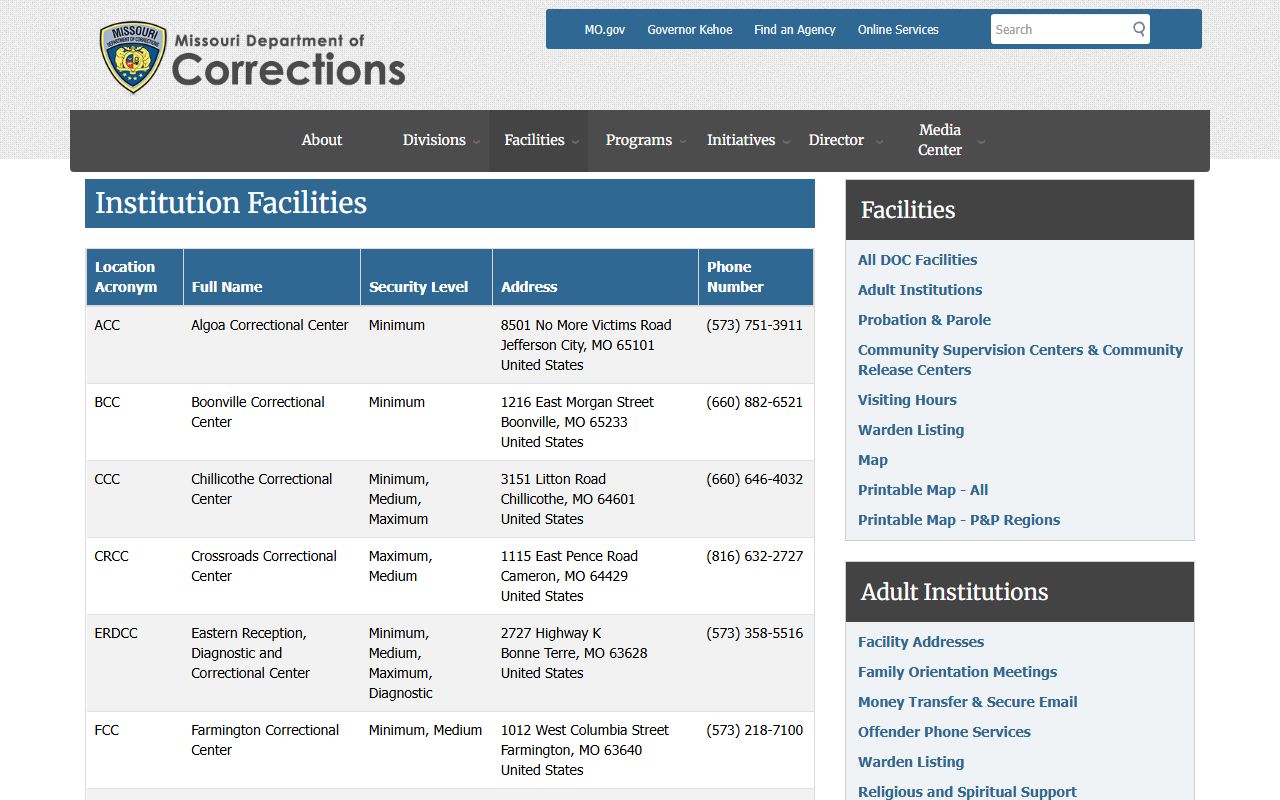This screenshot has height=800, width=1280.
Task: Open Printable Map - All link
Action: (x=923, y=490)
